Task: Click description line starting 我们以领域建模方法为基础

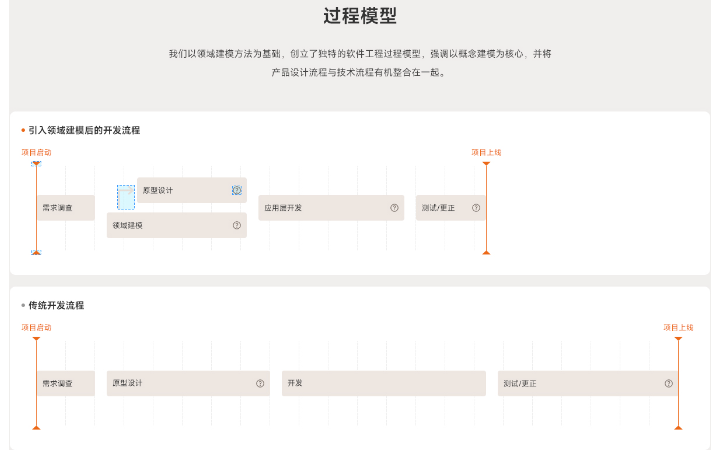Action: coord(360,54)
